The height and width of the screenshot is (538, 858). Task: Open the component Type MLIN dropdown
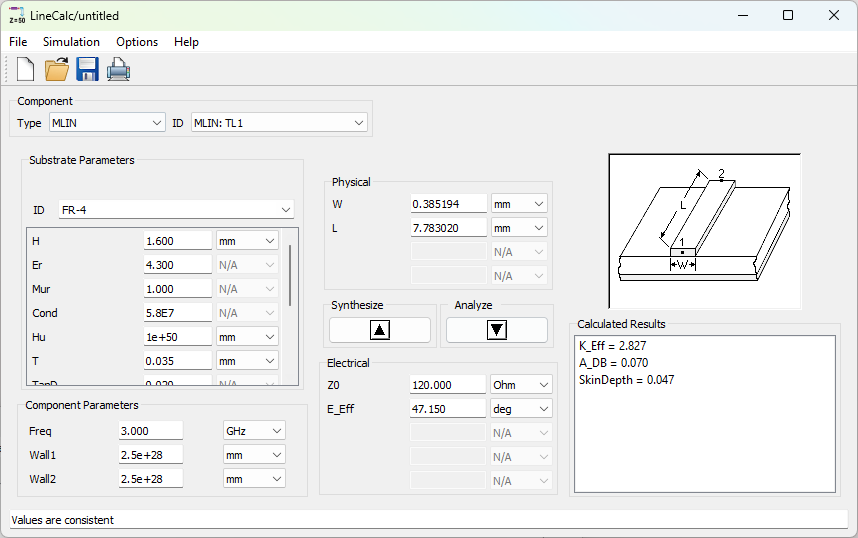107,123
